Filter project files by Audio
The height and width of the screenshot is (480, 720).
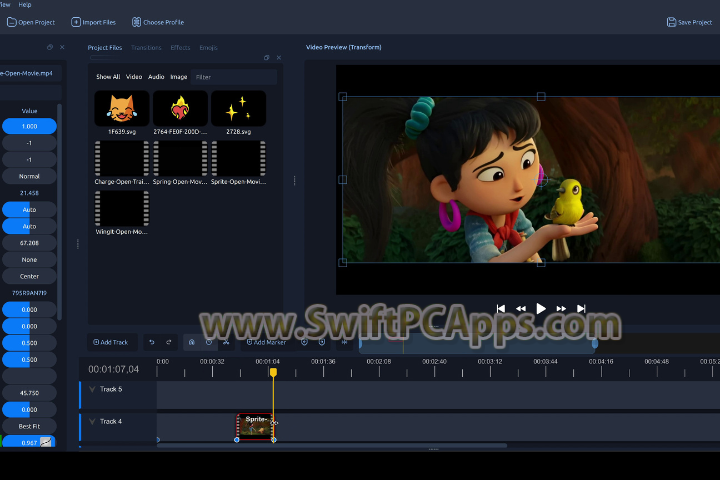point(156,77)
